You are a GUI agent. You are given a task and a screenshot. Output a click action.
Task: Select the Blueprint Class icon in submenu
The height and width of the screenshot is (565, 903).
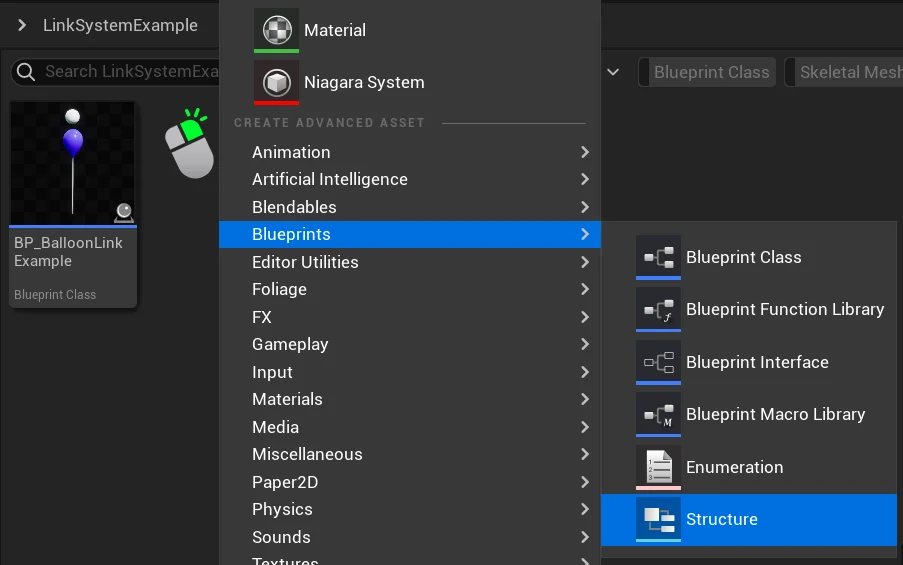coord(658,257)
